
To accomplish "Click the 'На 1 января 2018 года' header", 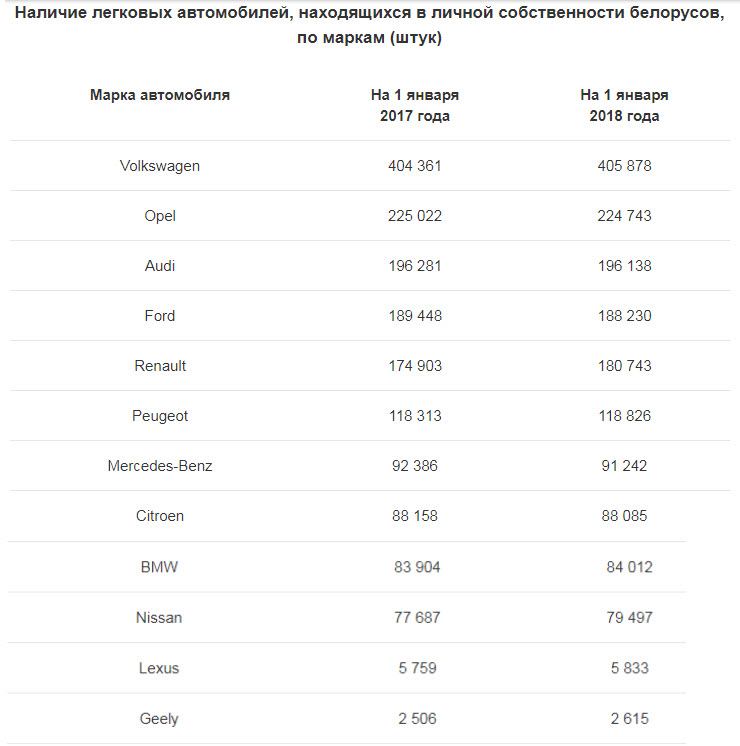I will [x=624, y=105].
